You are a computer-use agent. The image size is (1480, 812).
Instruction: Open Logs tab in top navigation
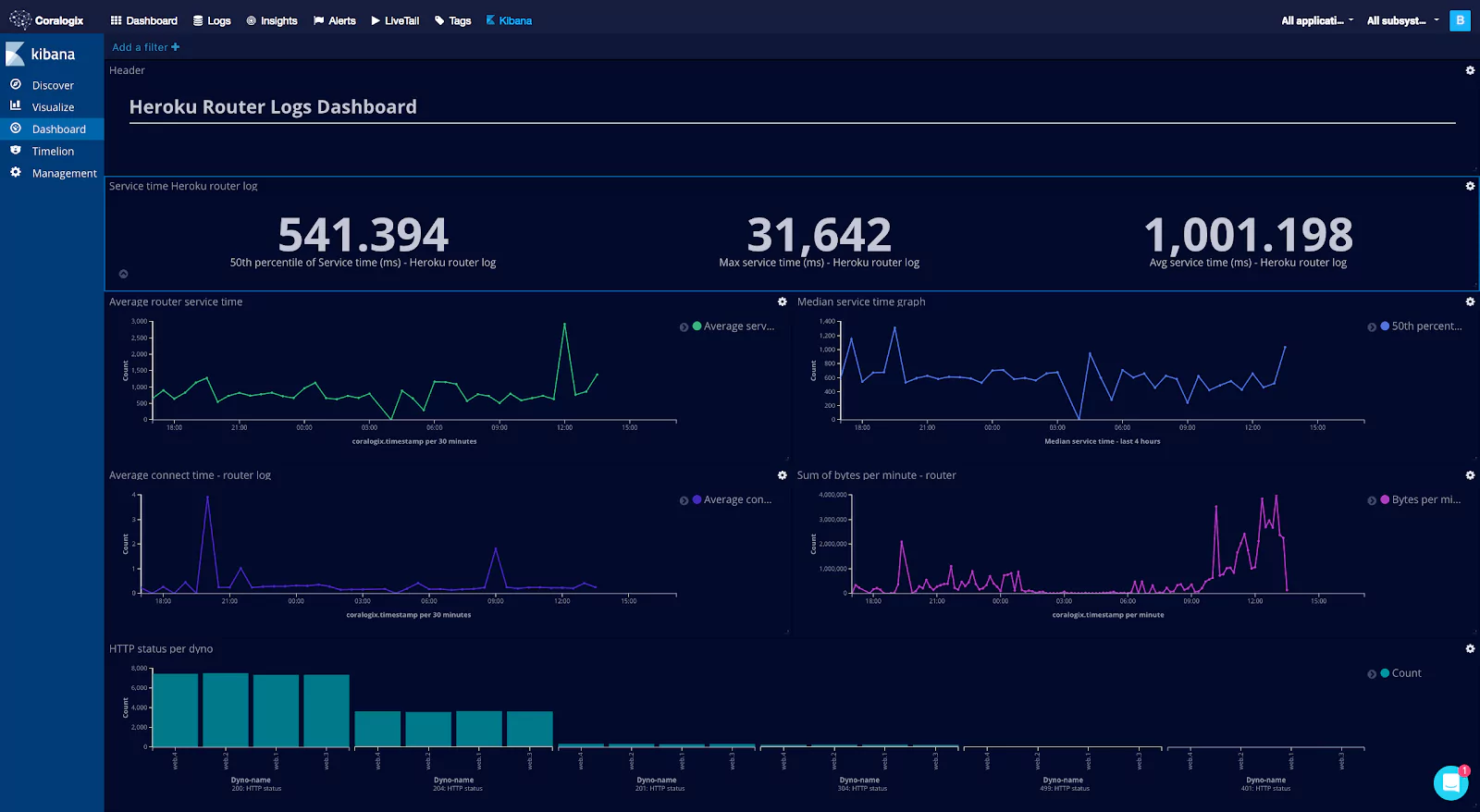[212, 20]
